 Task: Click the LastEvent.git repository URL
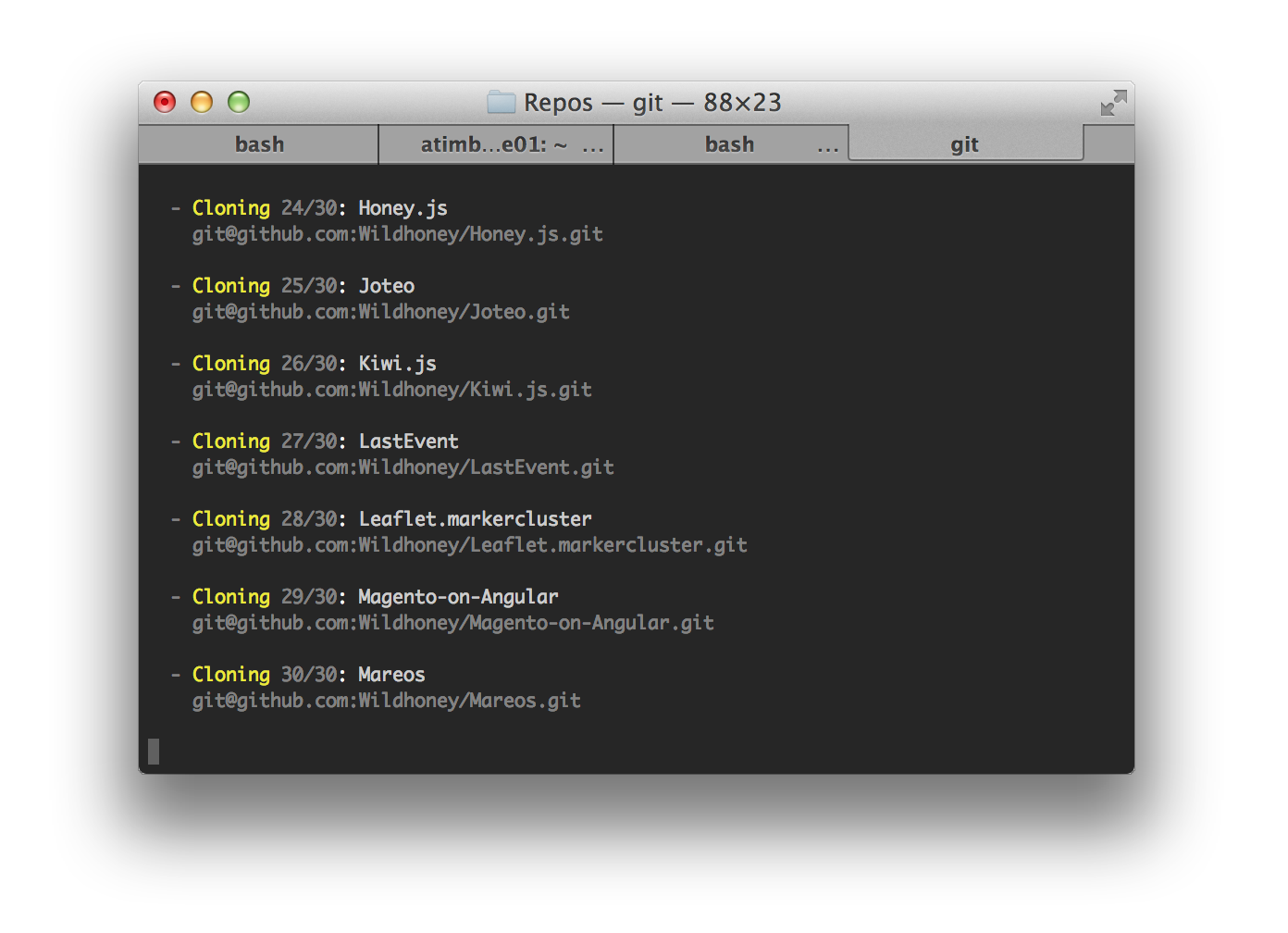coord(403,467)
